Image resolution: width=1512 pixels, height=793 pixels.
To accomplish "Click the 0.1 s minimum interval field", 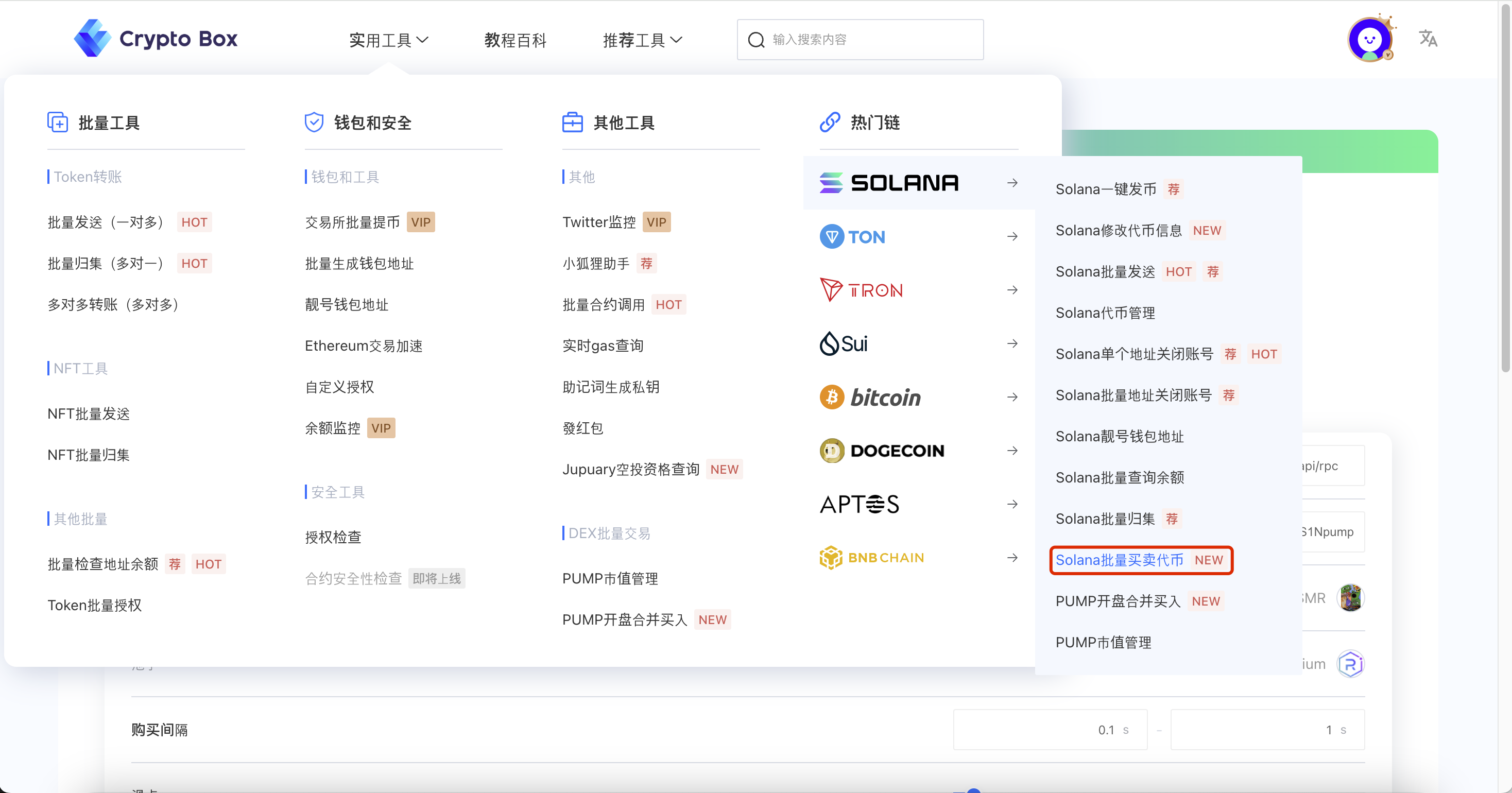I will coord(1050,730).
